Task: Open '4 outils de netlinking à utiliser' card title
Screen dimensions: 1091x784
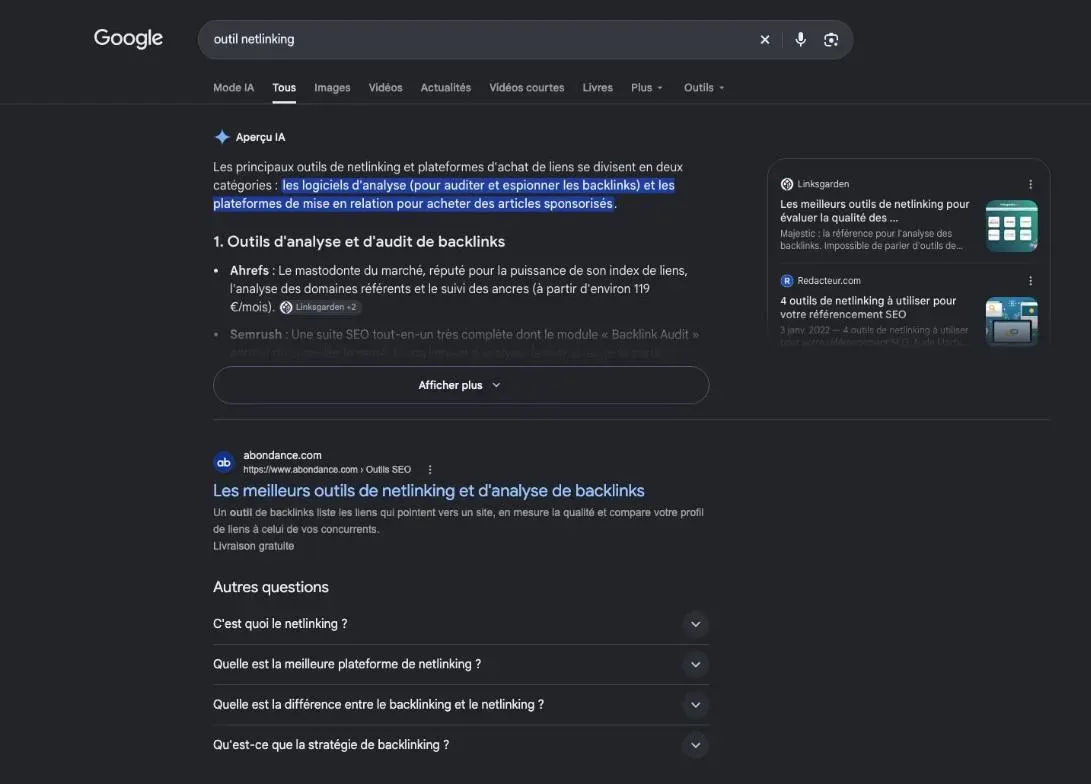Action: pyautogui.click(x=868, y=307)
